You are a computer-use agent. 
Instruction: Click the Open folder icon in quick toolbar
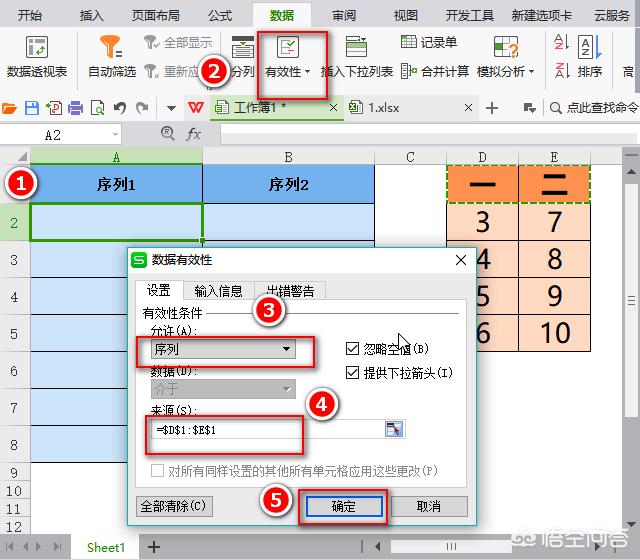pyautogui.click(x=9, y=108)
